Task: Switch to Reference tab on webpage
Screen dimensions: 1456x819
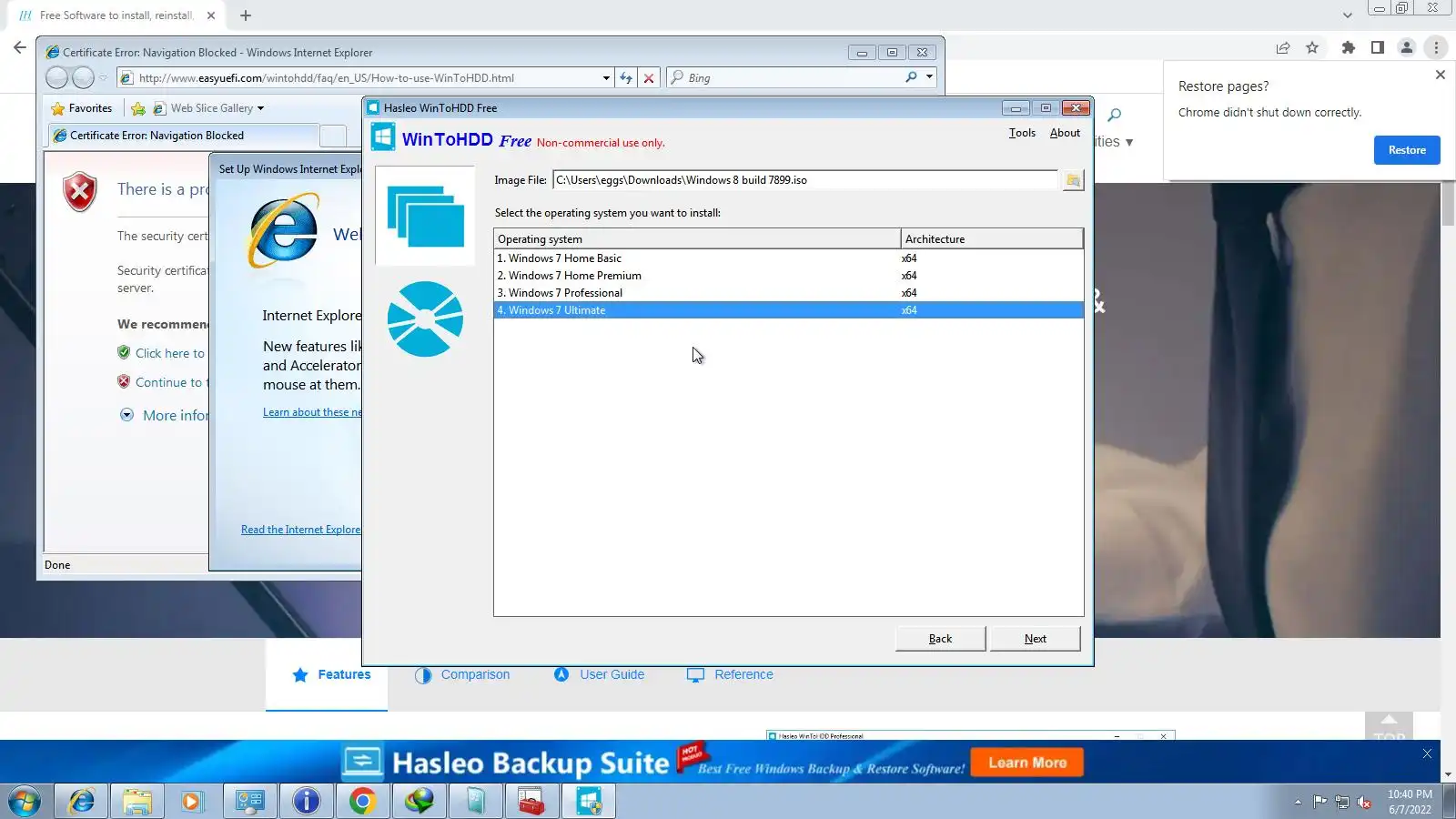Action: (x=730, y=675)
